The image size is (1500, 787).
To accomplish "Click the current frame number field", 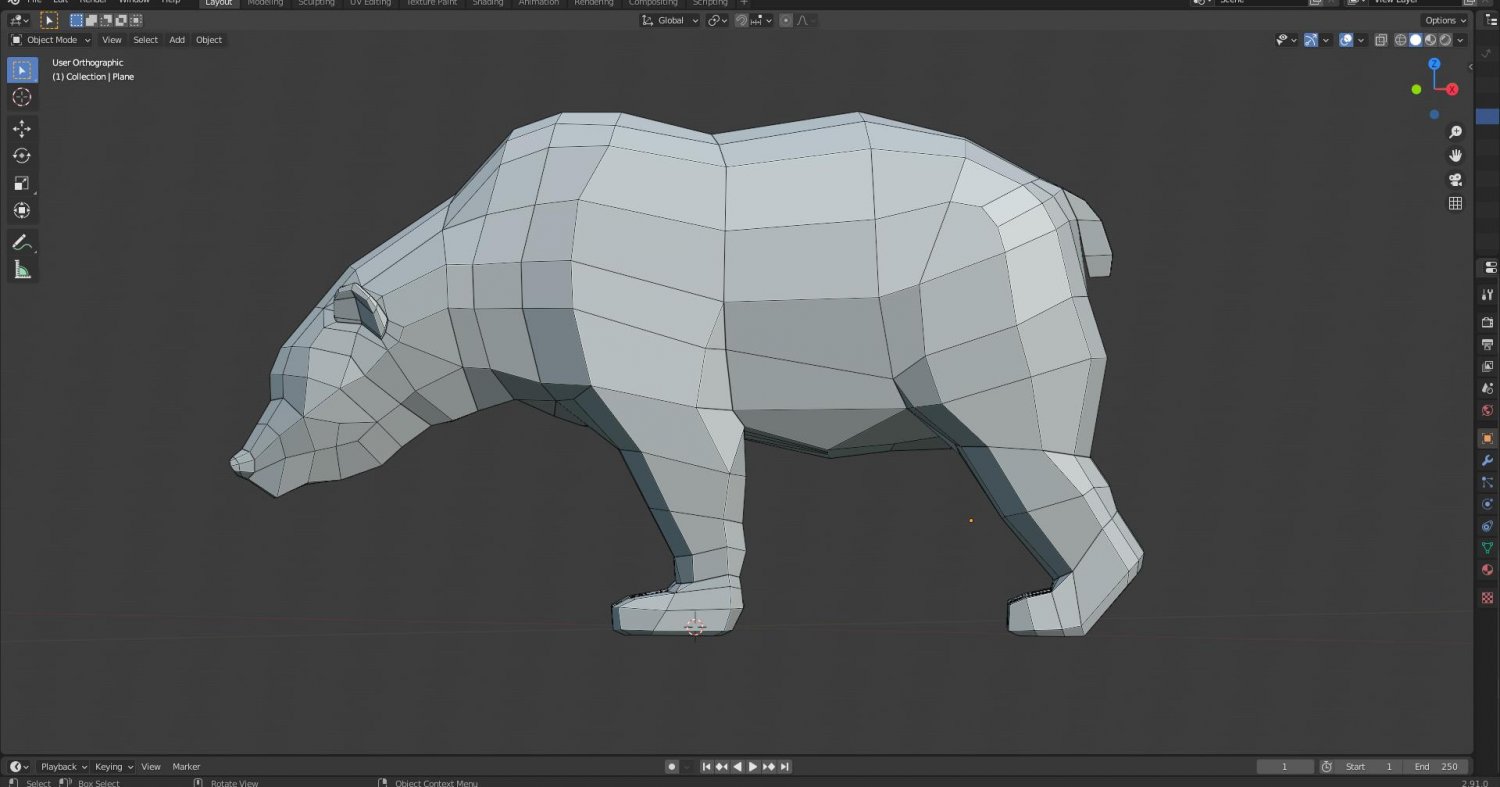I will click(1285, 767).
